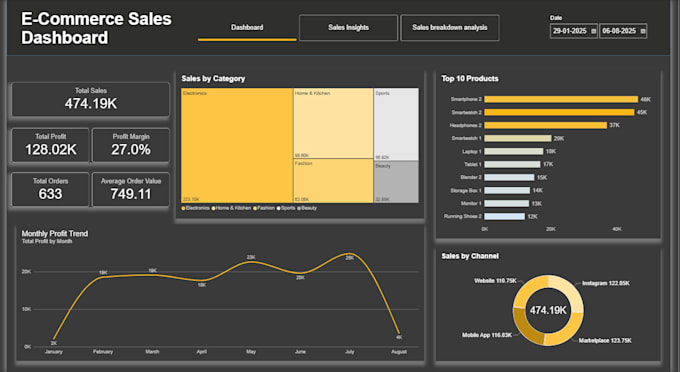
Task: Select the Fashion treemap block
Action: point(333,181)
